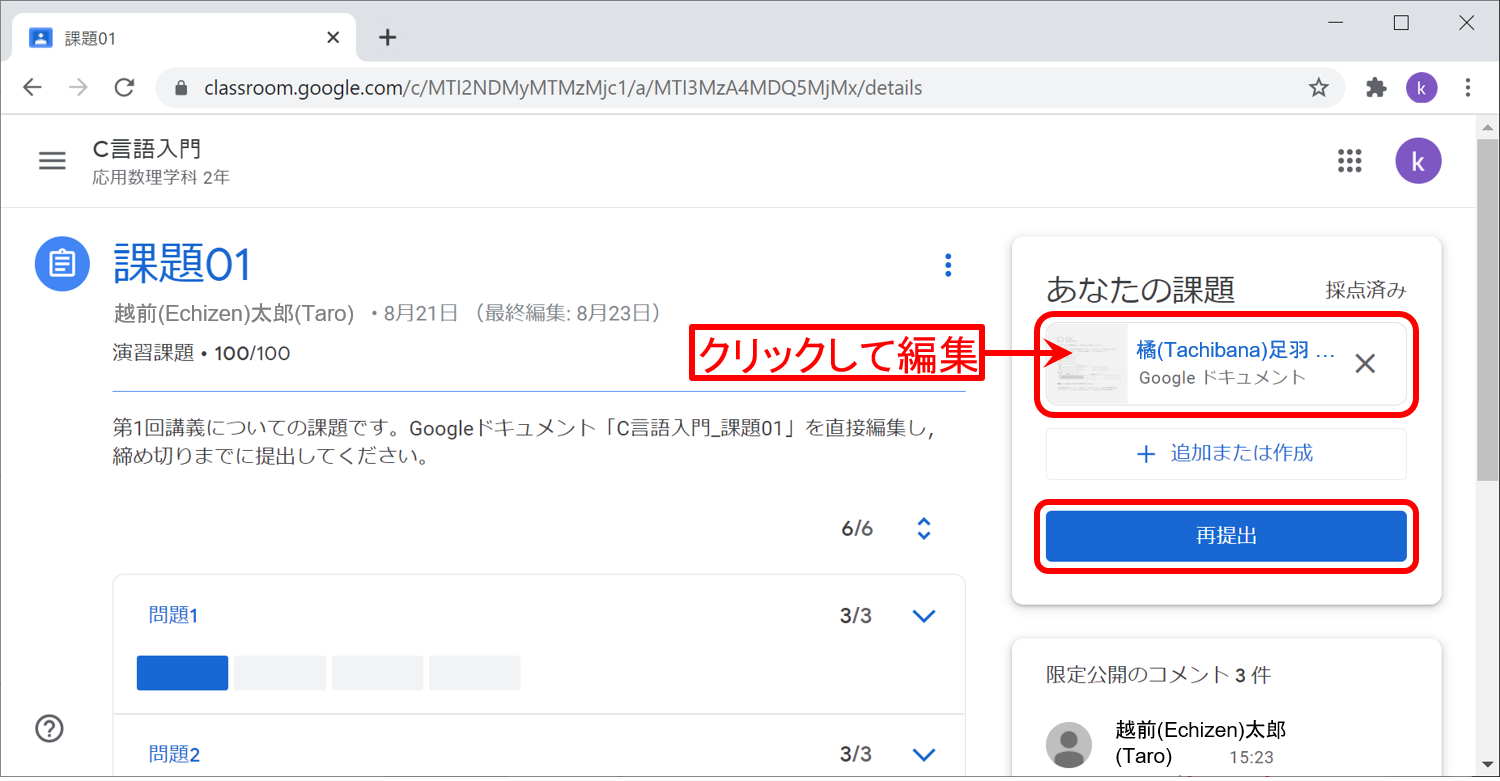Click the 採点済み graded status text

pos(1366,291)
